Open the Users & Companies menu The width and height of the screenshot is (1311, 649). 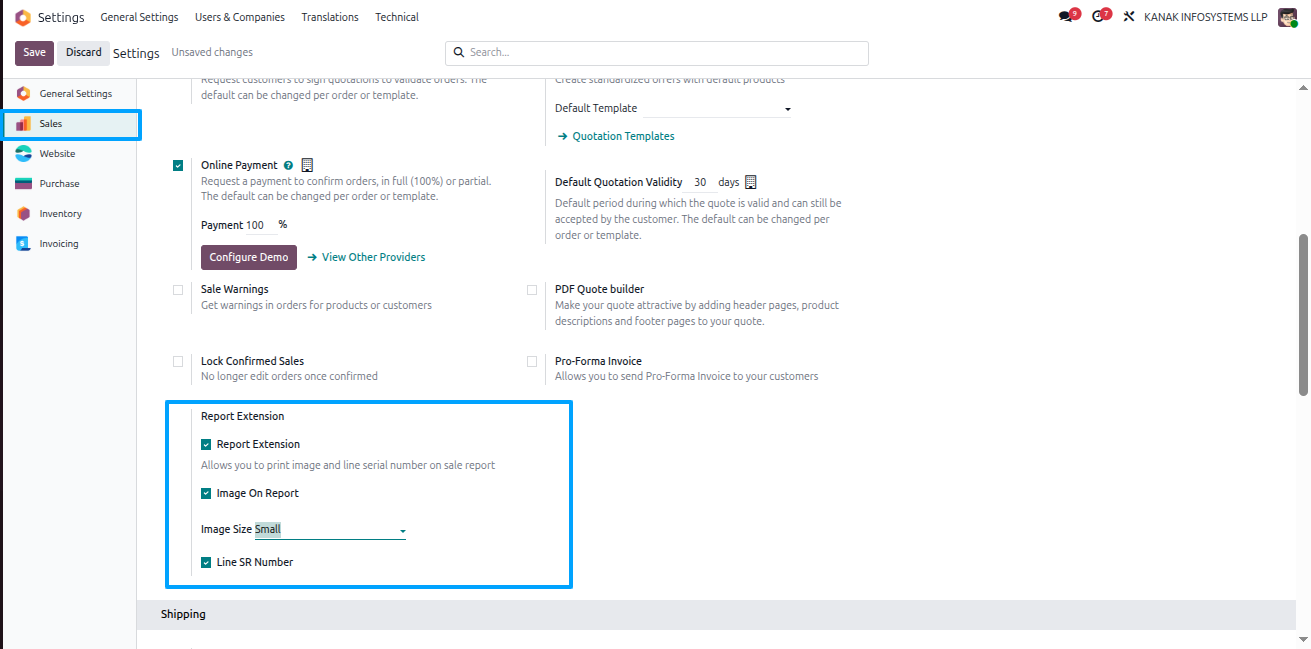tap(239, 17)
